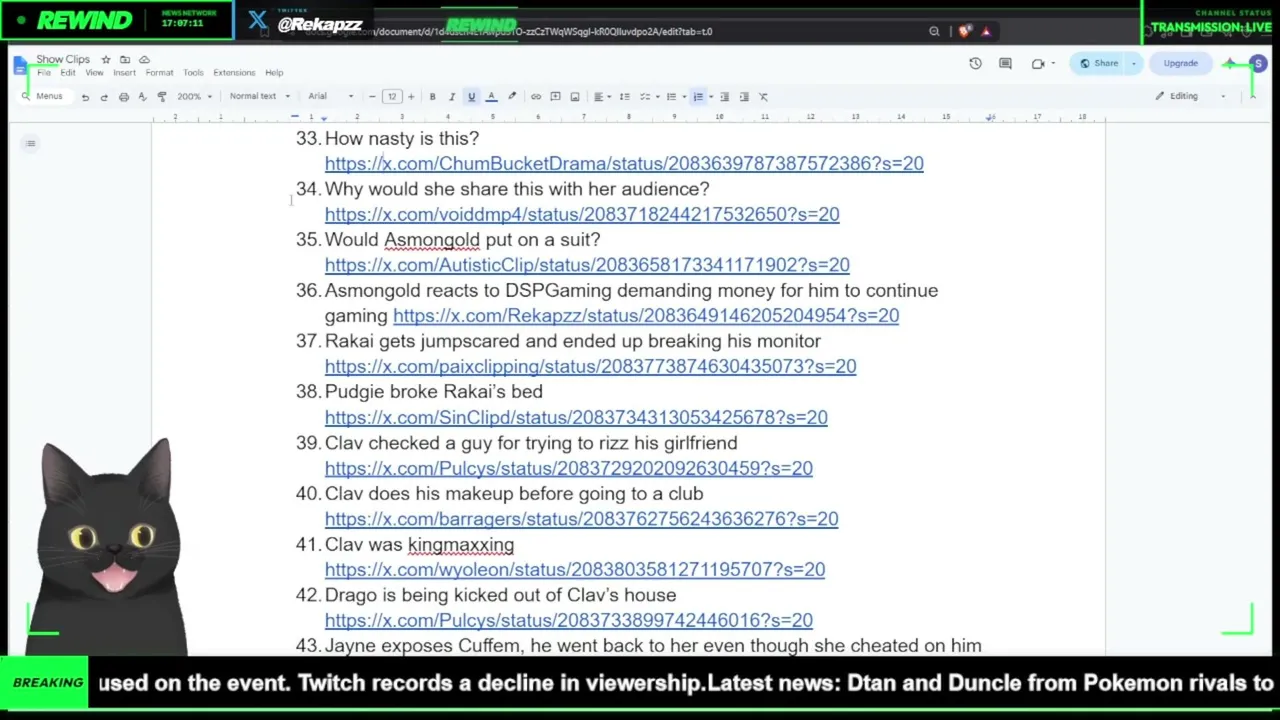
Task: Open the Edit menu
Action: 67,73
